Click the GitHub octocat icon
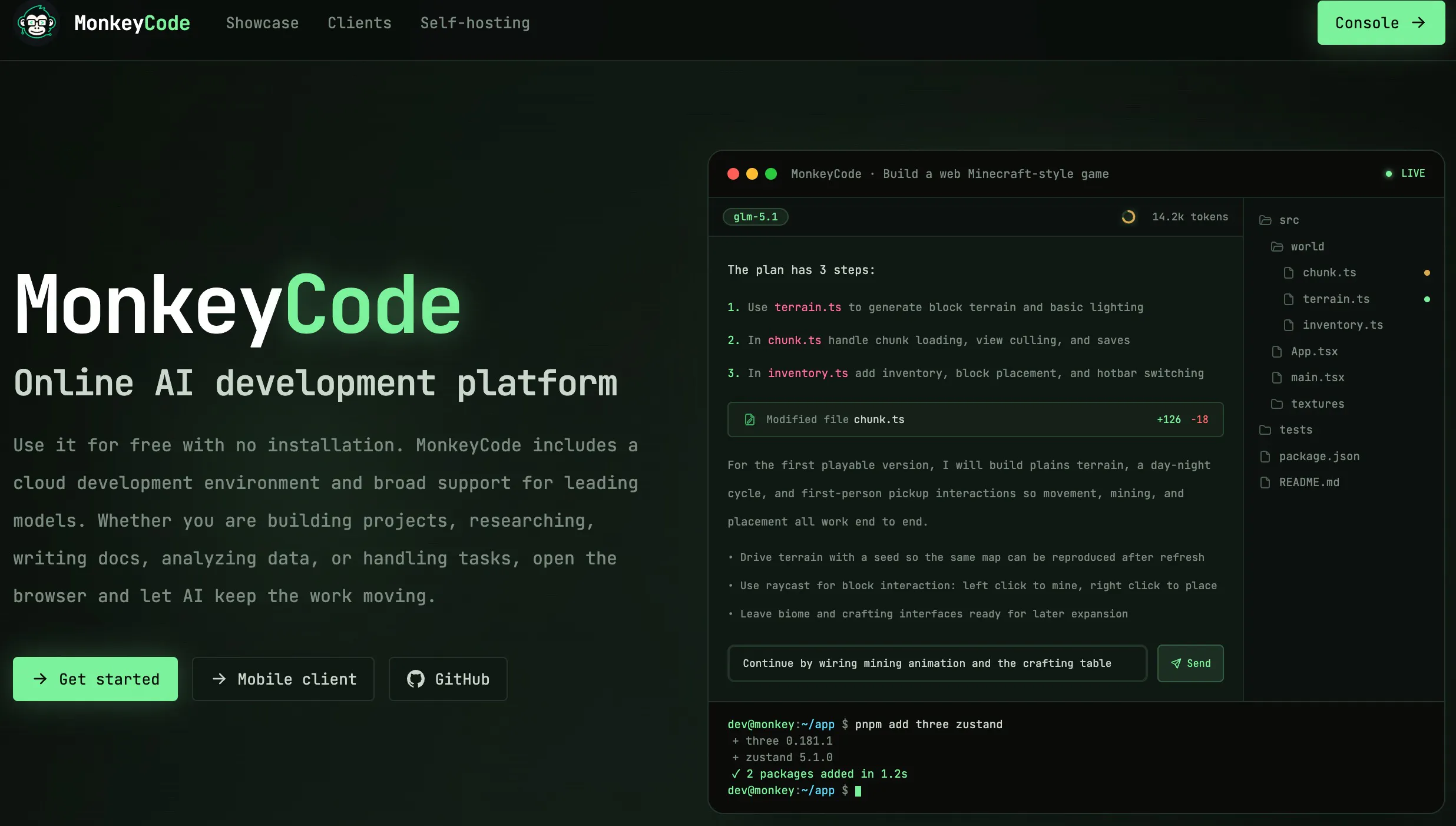 click(x=415, y=679)
